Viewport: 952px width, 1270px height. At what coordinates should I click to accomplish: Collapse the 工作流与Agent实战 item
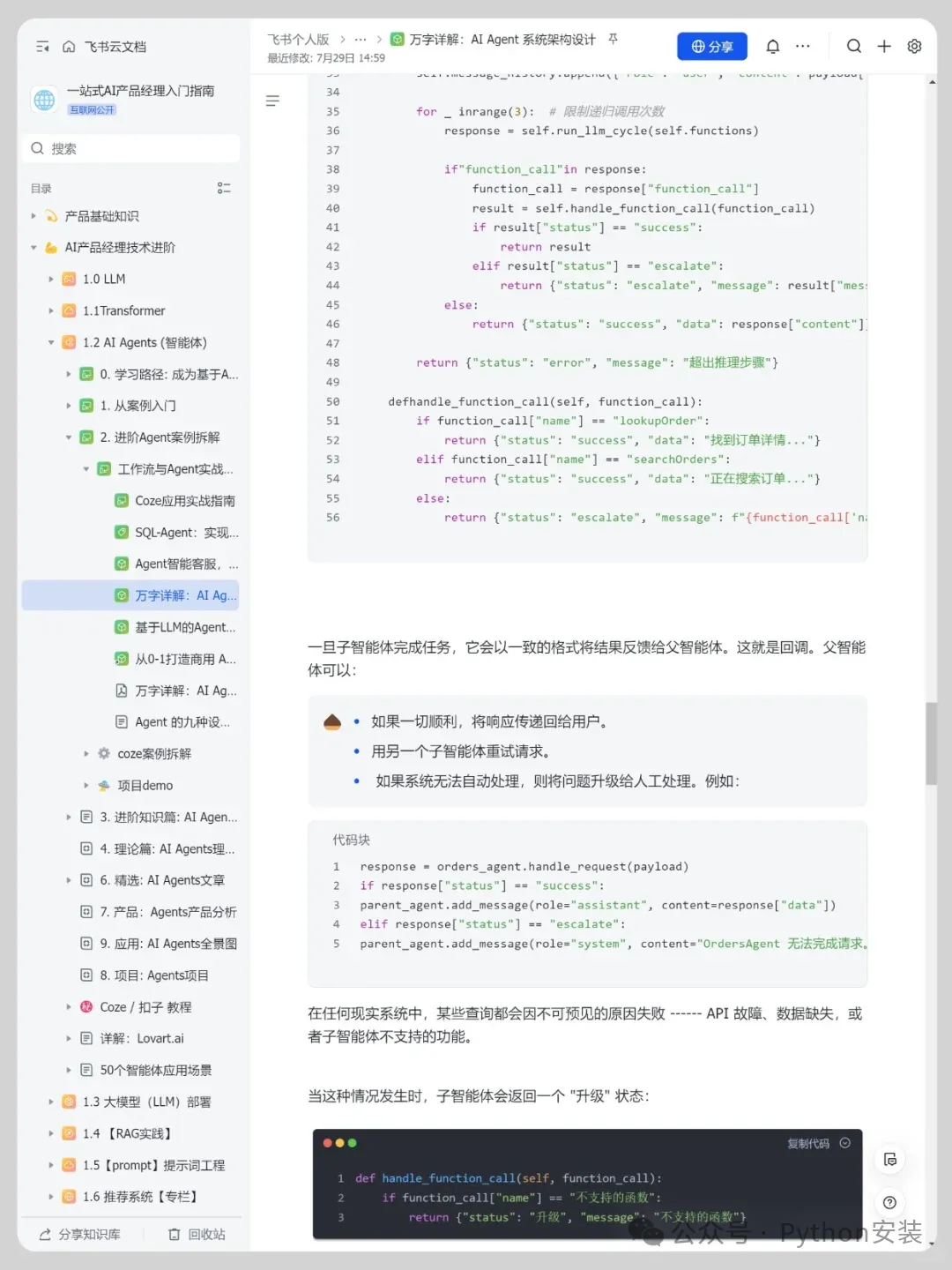point(86,469)
